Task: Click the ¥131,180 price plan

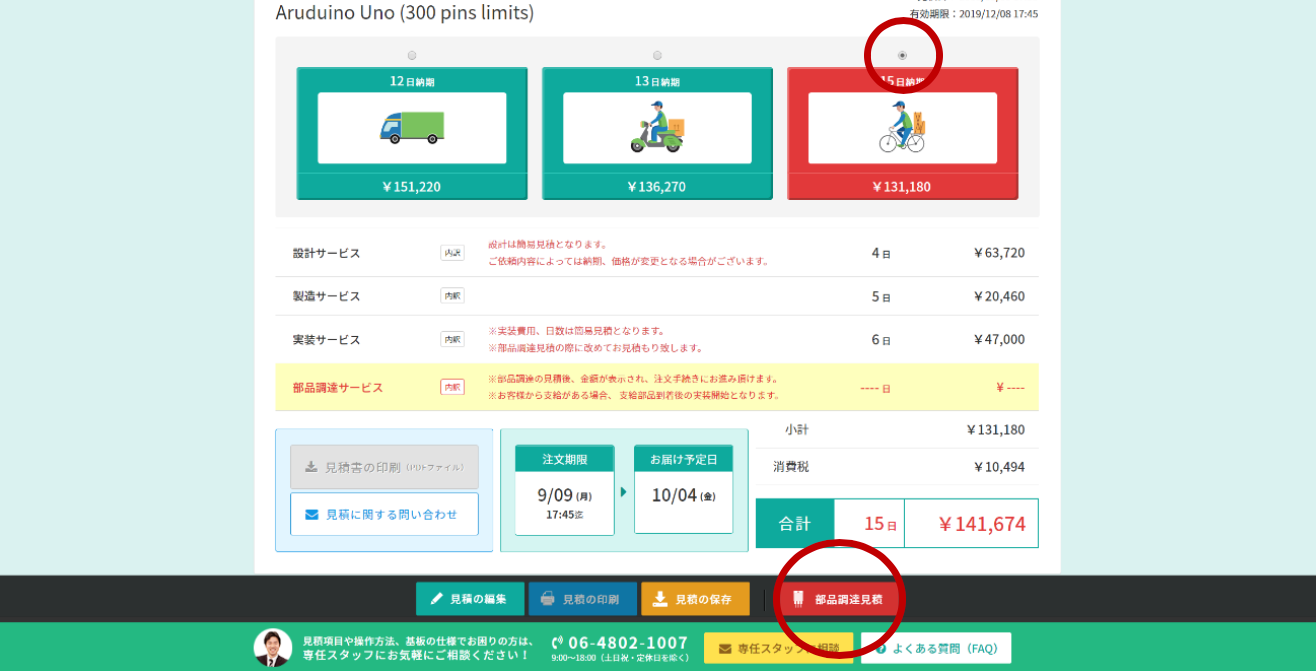Action: 902,186
